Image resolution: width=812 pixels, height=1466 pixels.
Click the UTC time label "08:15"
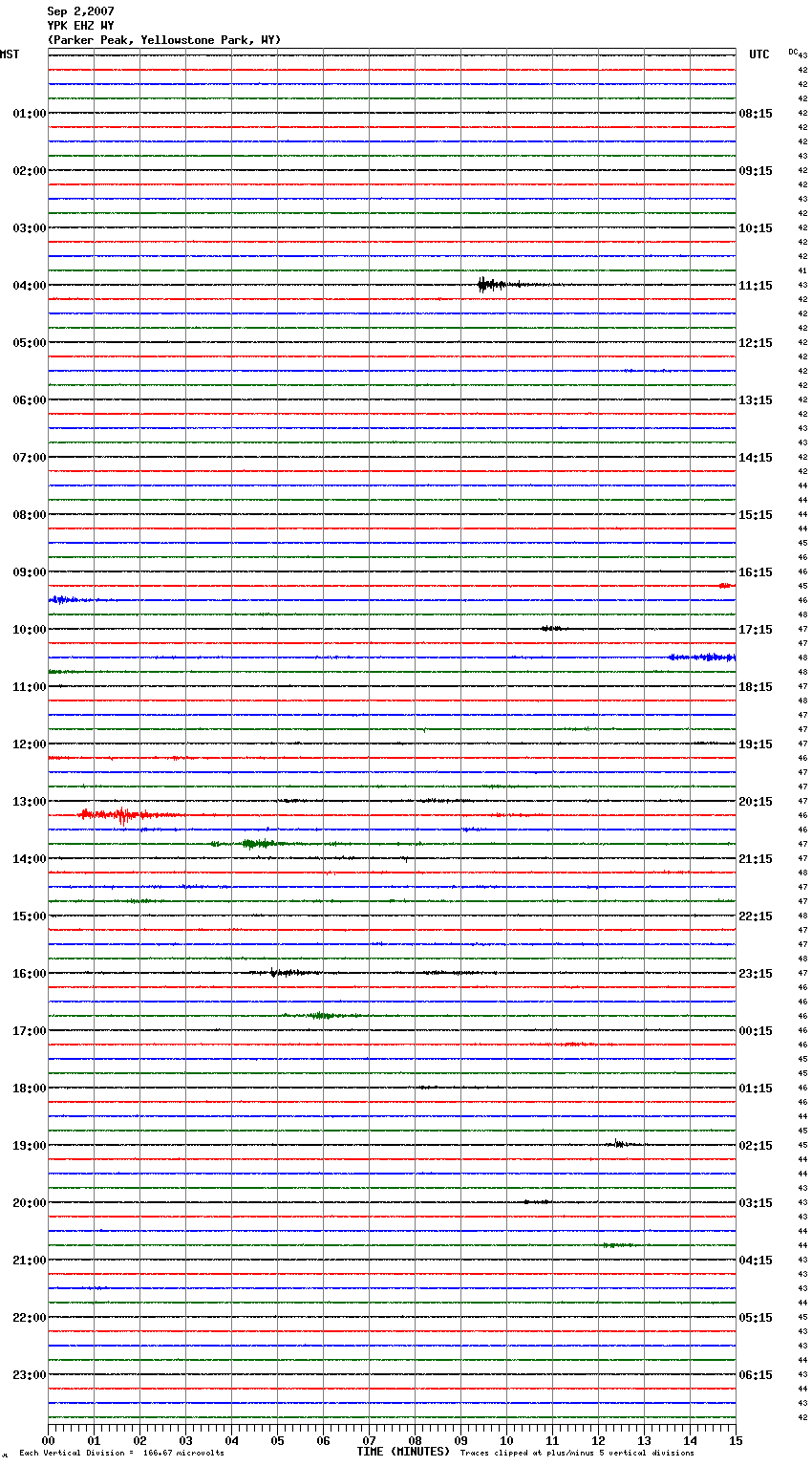click(x=756, y=114)
